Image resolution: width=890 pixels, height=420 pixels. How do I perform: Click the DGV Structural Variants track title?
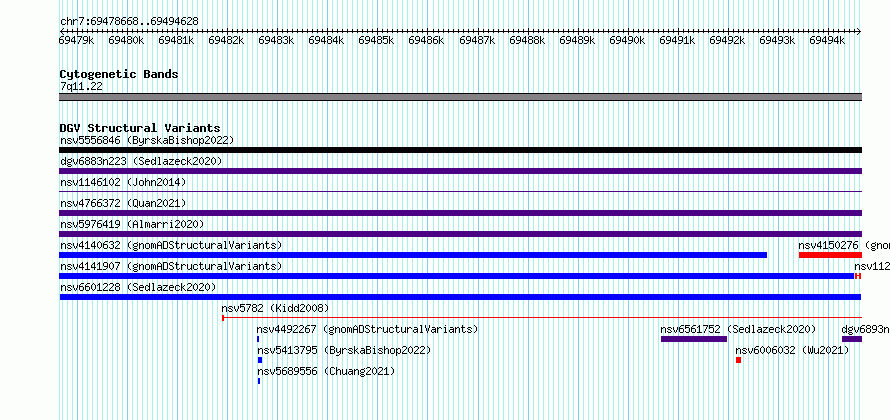pos(140,128)
